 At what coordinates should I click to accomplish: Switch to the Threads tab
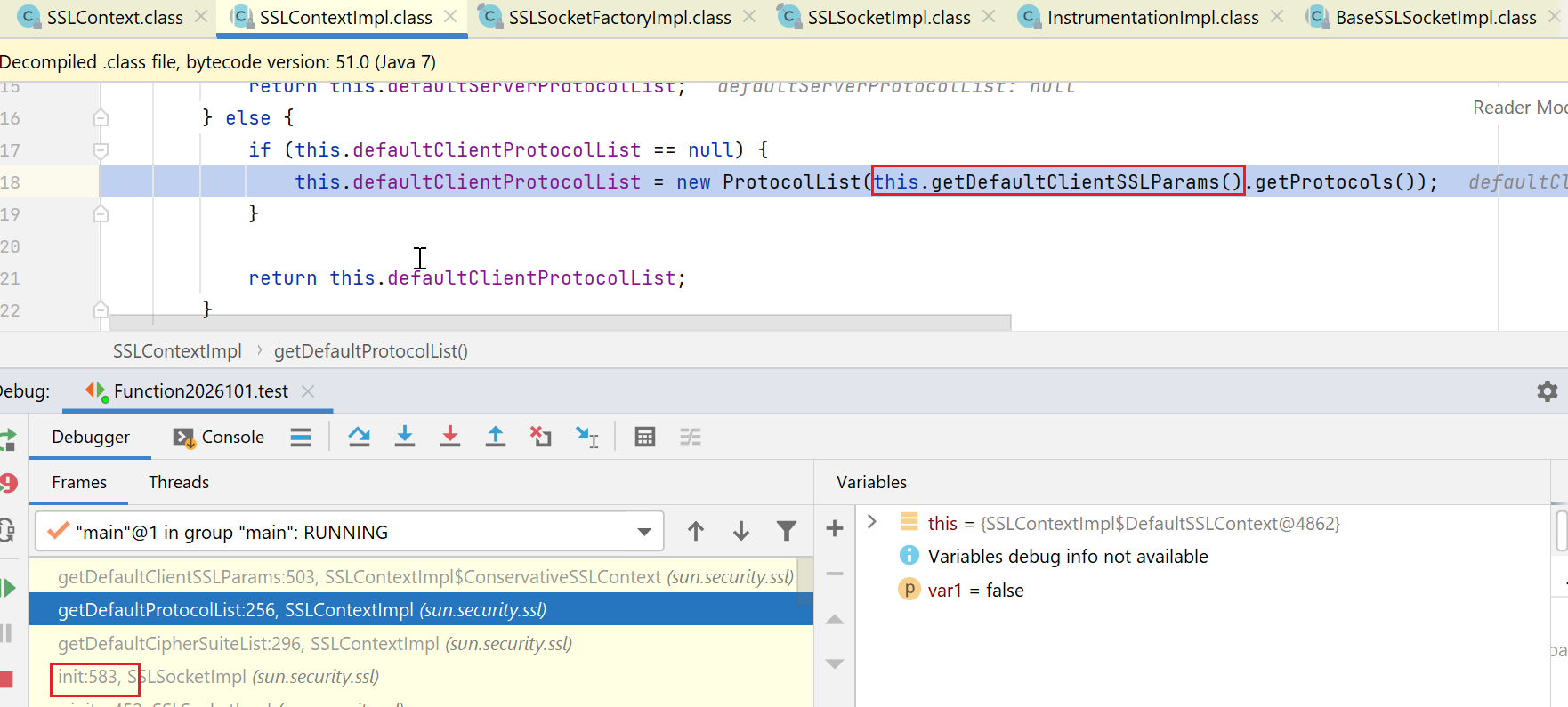coord(179,482)
